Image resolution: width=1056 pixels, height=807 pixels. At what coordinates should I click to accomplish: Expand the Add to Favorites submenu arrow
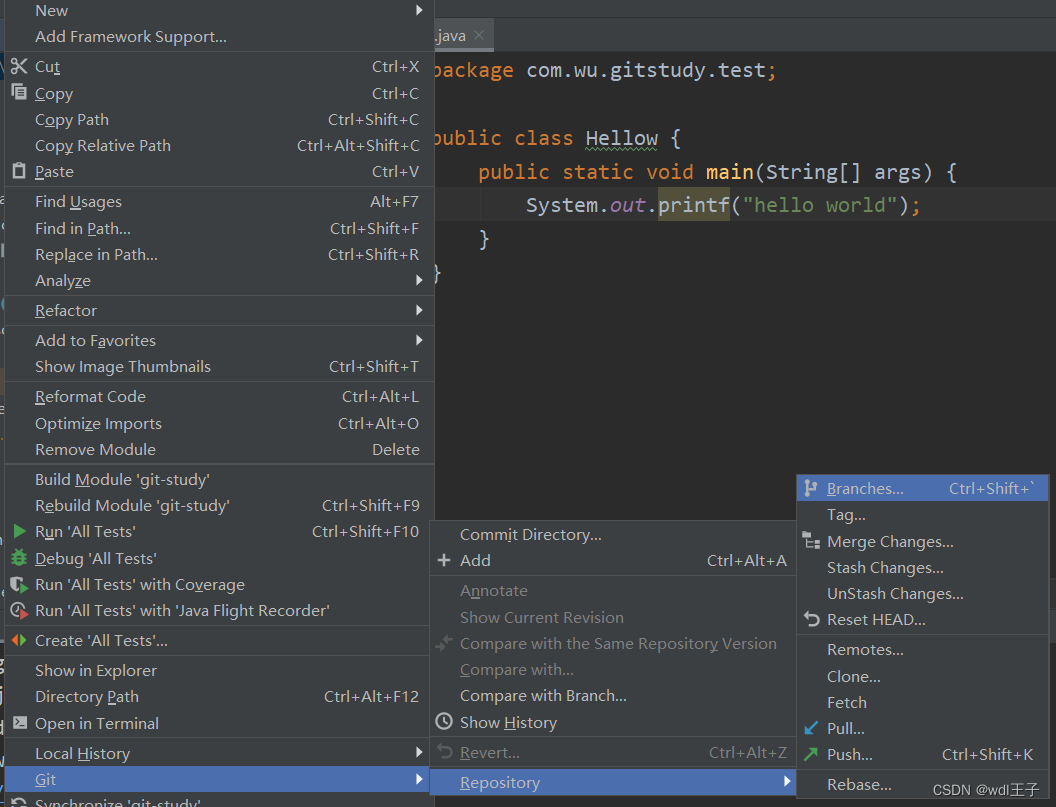coord(419,340)
